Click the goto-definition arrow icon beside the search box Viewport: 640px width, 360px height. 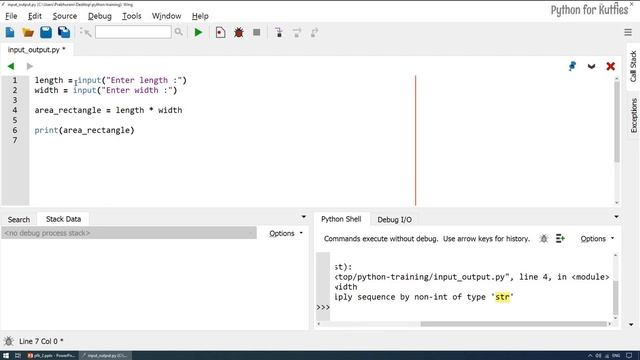[85, 32]
